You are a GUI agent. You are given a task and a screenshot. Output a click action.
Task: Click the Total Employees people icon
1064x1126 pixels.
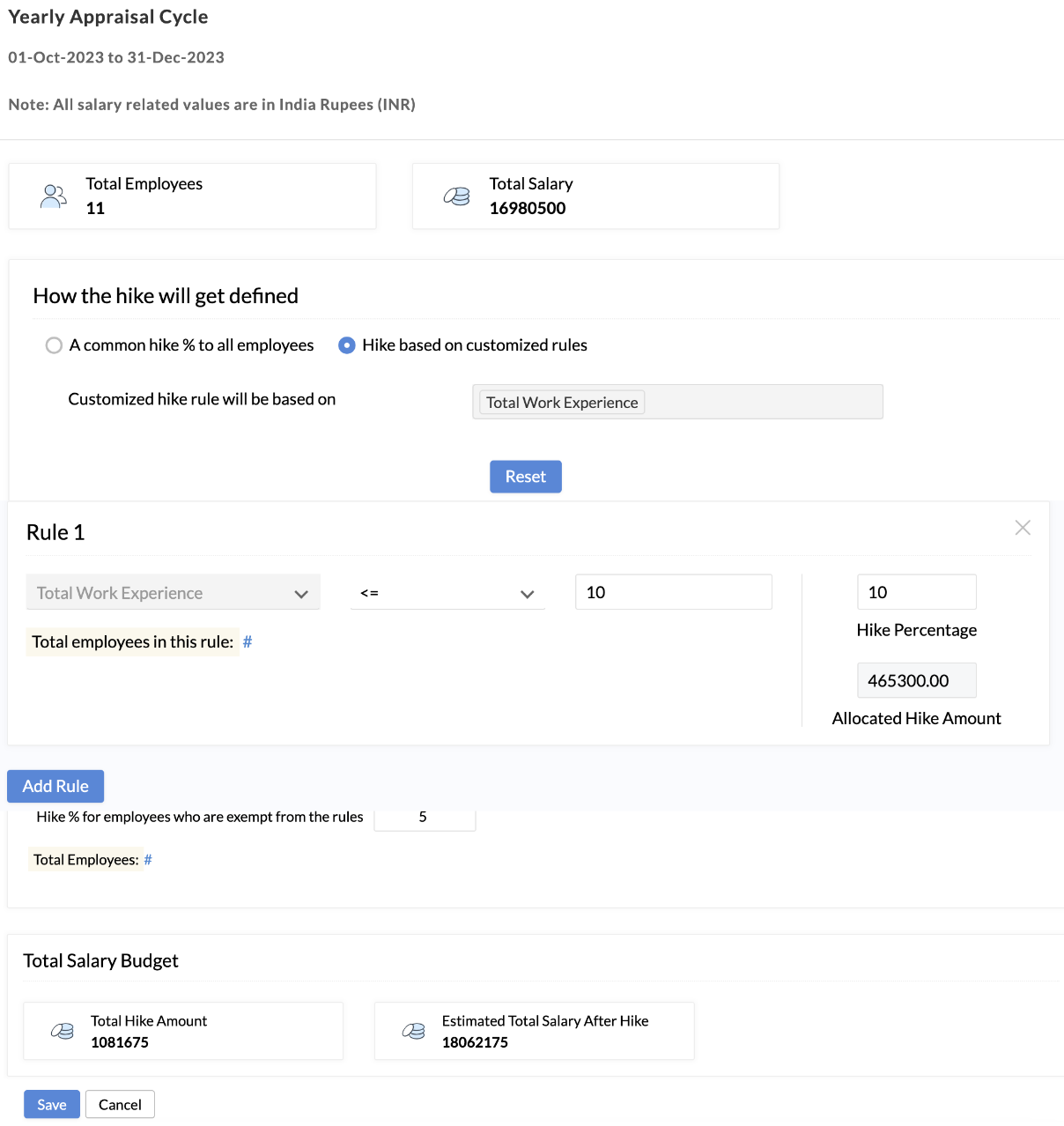point(54,196)
